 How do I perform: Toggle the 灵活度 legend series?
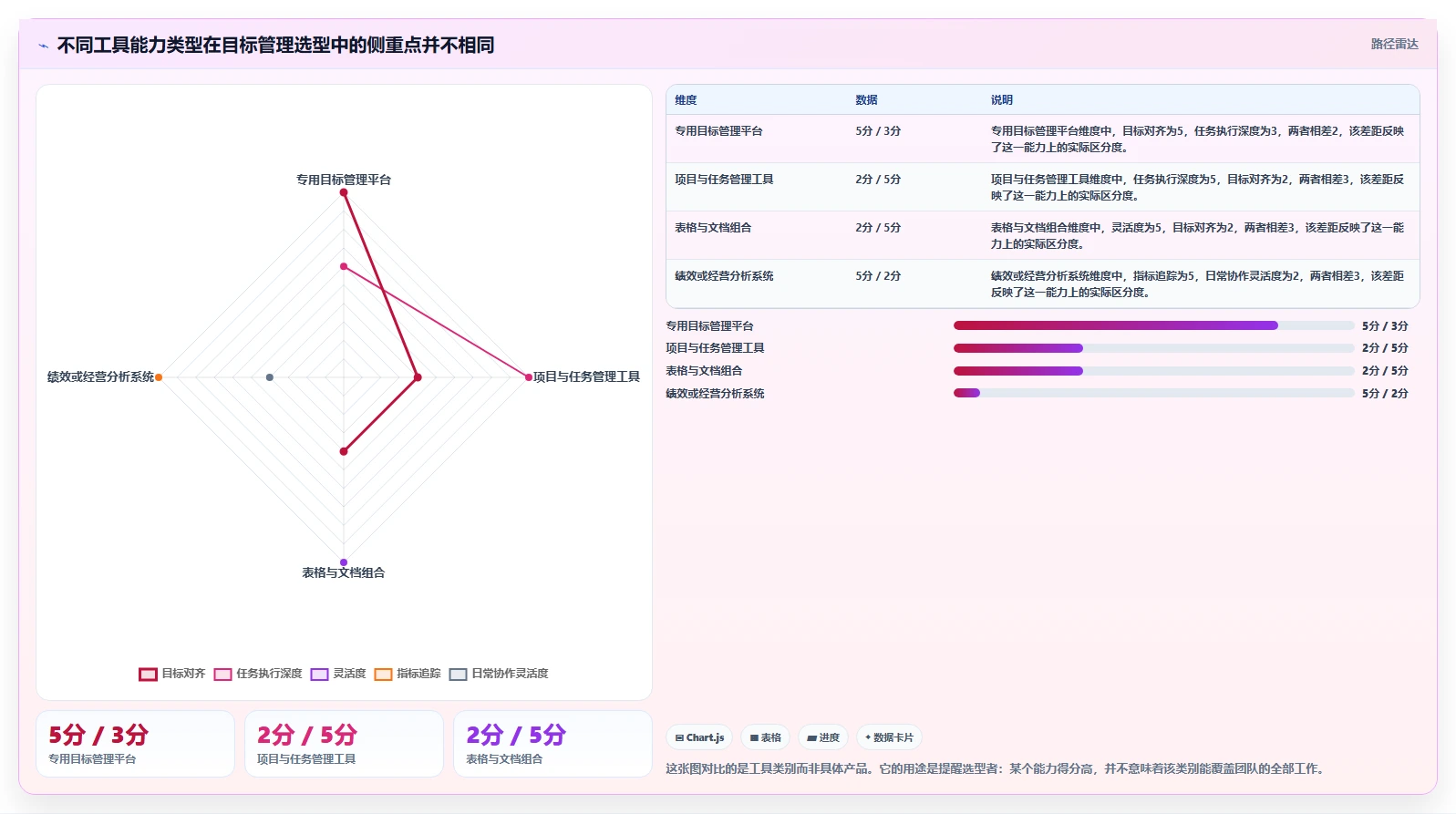[x=338, y=674]
